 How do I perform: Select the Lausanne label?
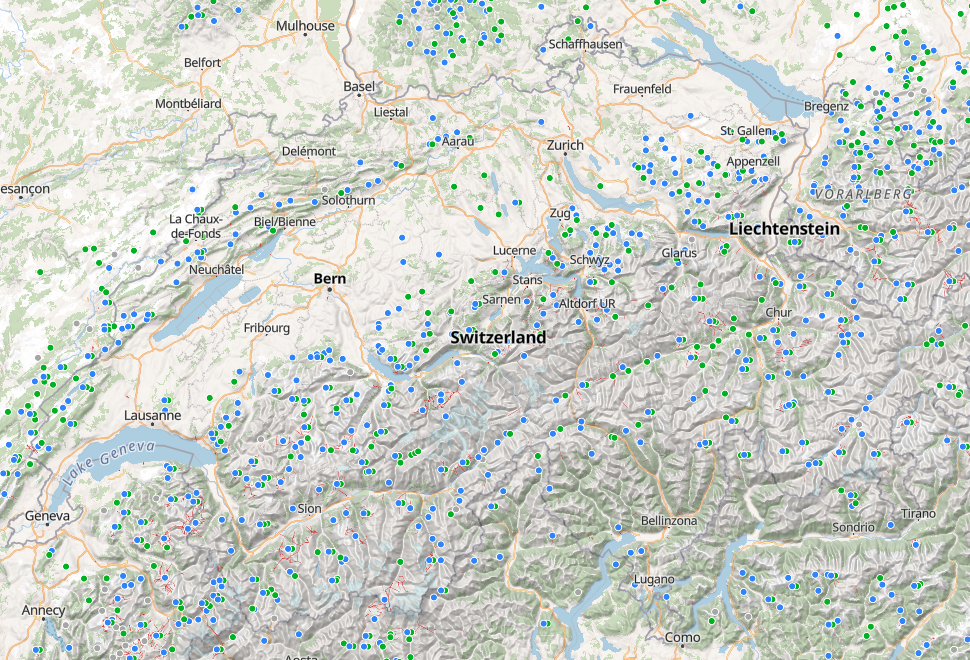[153, 415]
